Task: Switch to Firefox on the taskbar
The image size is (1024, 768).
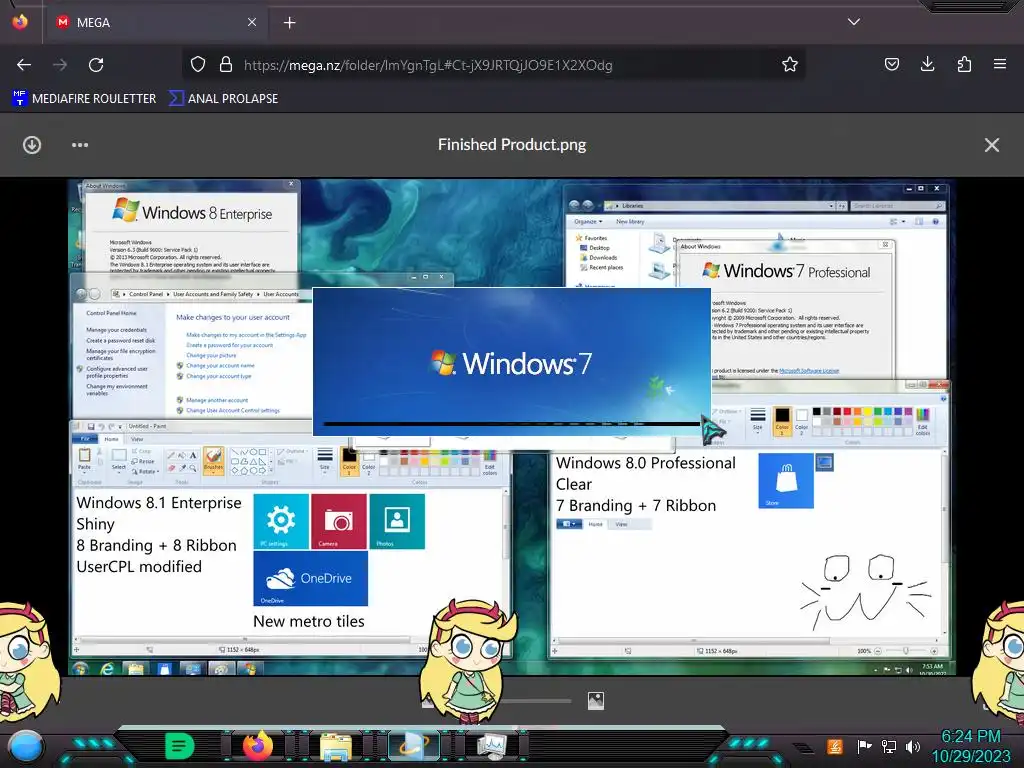Action: (x=258, y=746)
